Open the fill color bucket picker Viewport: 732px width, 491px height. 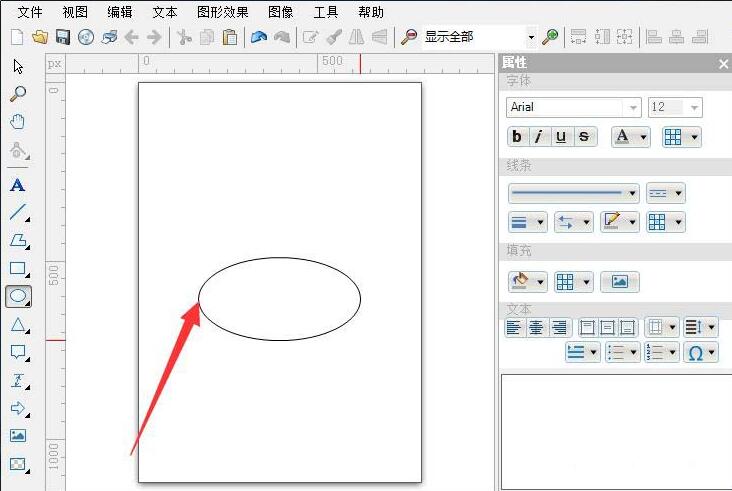(x=526, y=282)
